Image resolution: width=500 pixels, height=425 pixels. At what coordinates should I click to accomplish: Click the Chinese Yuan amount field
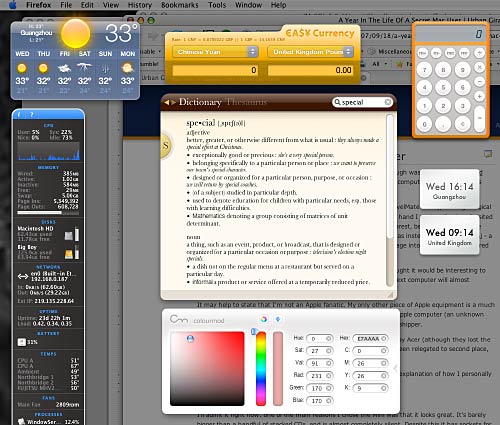click(x=215, y=70)
